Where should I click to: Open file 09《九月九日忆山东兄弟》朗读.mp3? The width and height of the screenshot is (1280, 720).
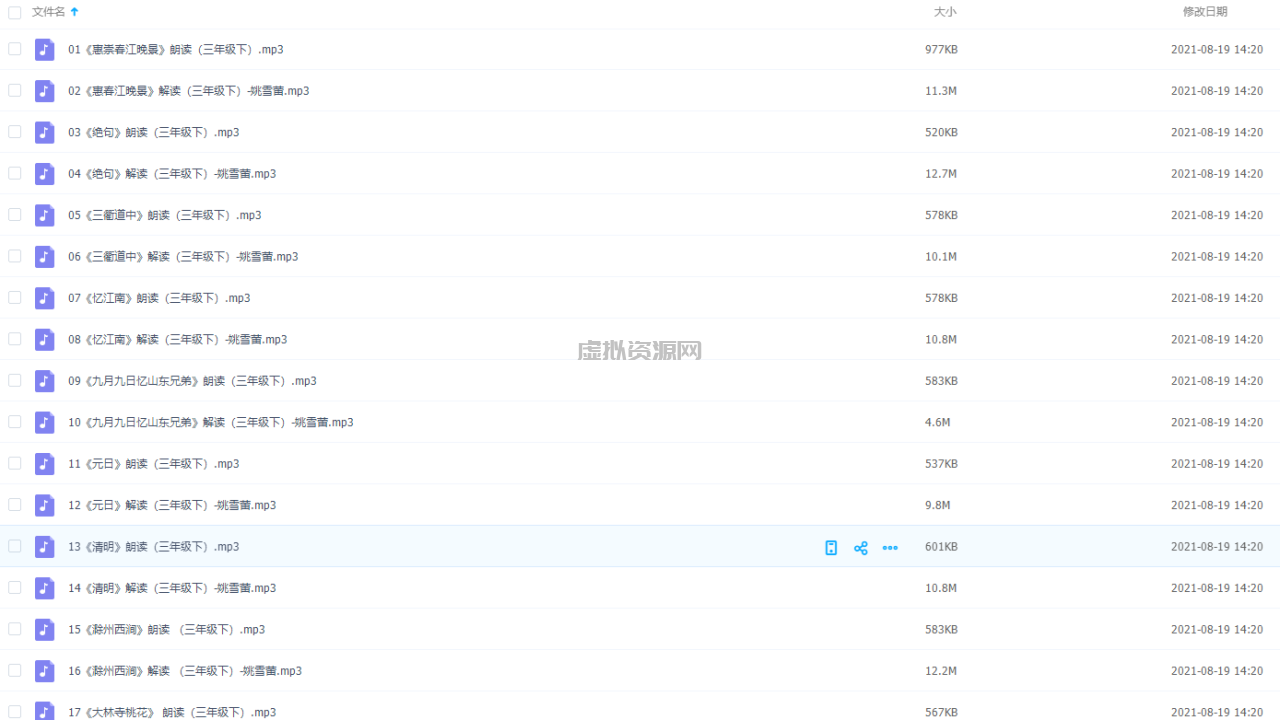click(x=192, y=382)
